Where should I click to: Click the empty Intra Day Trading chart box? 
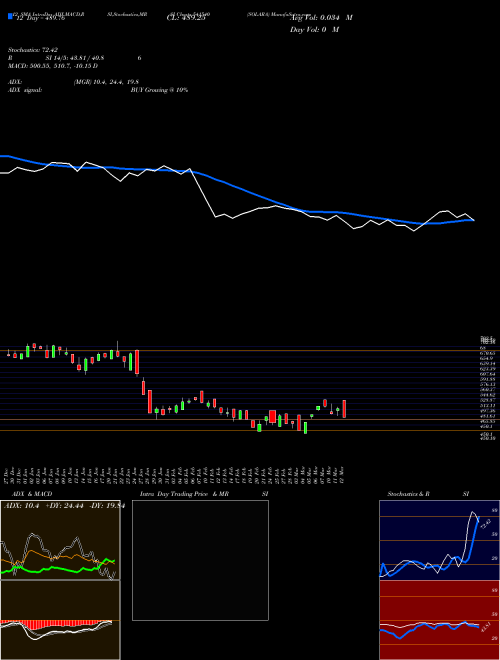pos(200,560)
